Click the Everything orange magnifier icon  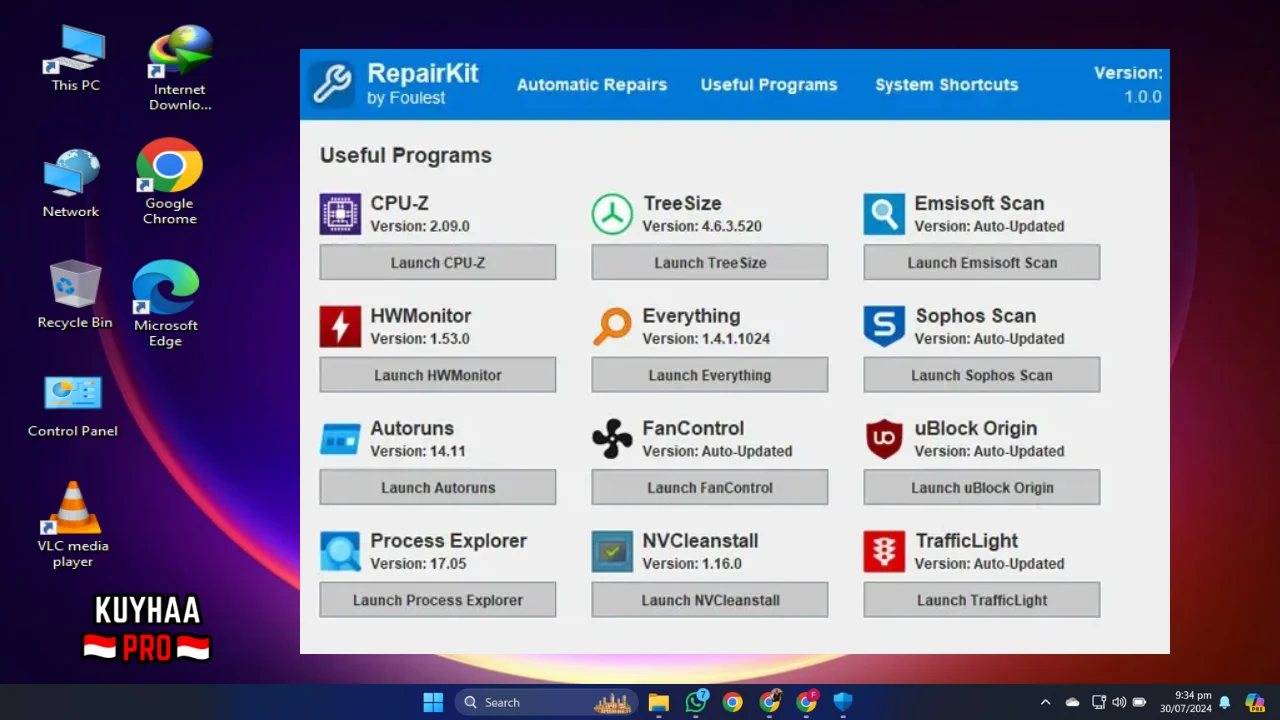click(x=612, y=327)
